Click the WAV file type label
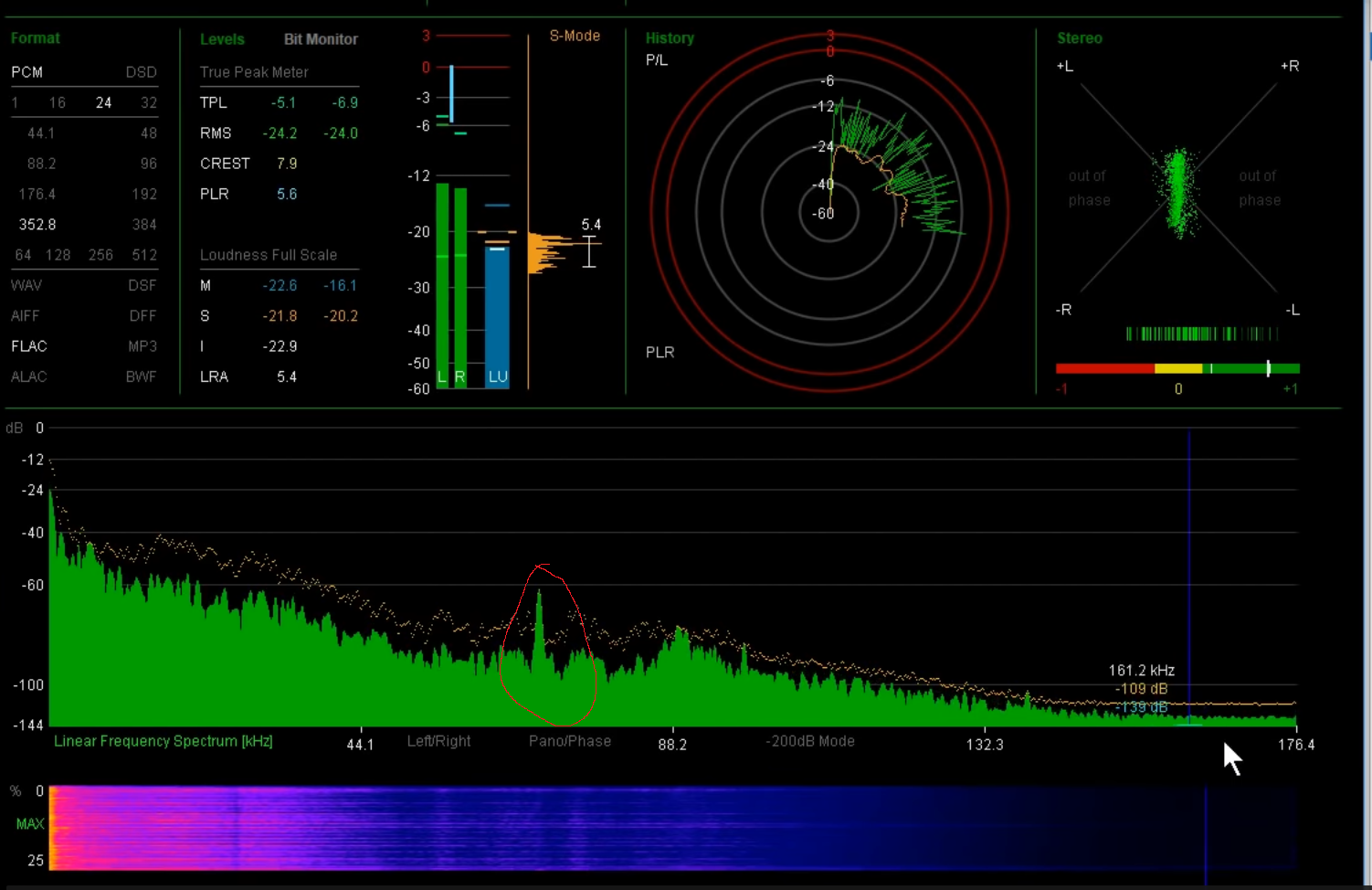Image resolution: width=1372 pixels, height=890 pixels. (26, 285)
